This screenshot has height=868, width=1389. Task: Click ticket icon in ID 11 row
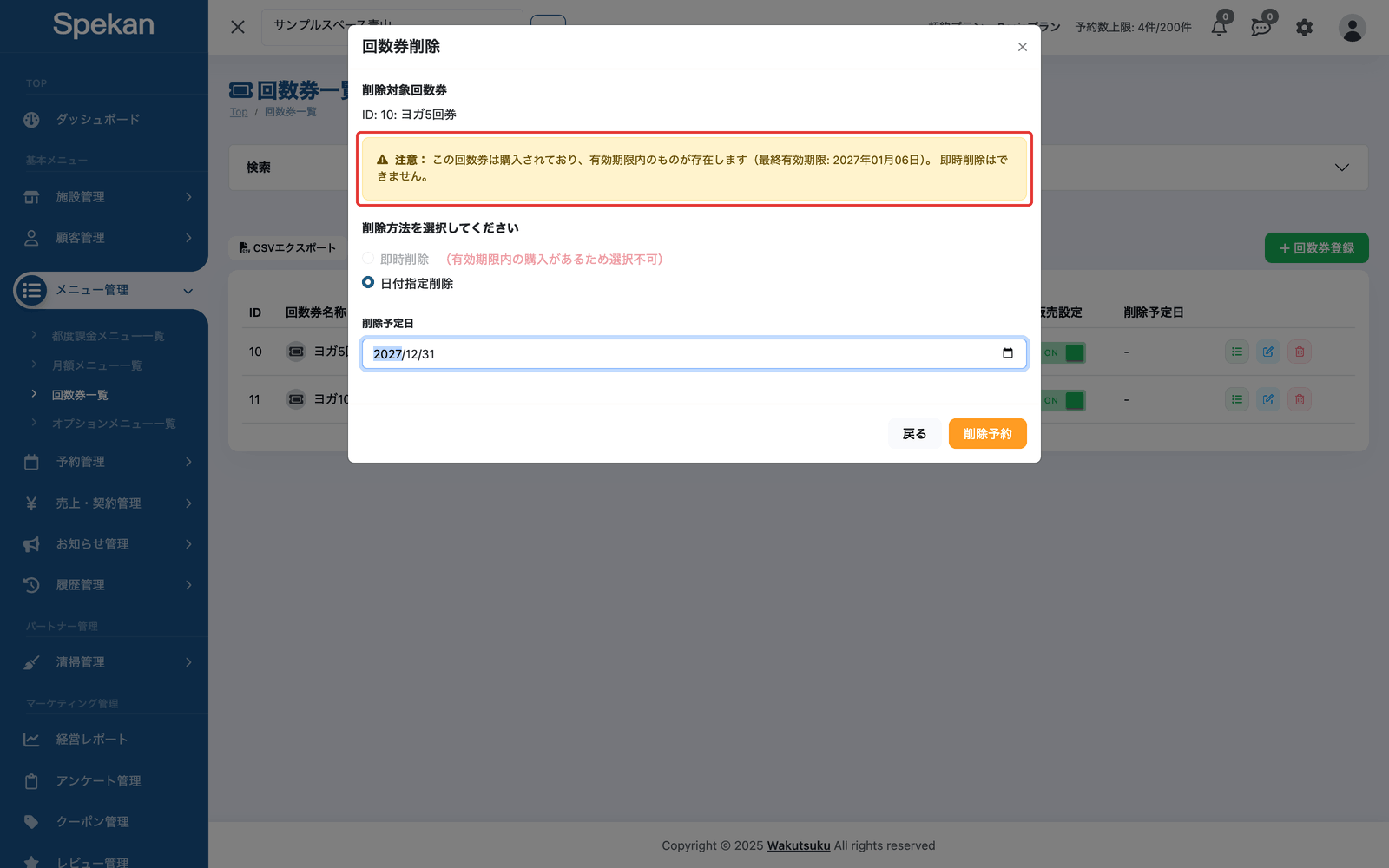click(x=296, y=399)
